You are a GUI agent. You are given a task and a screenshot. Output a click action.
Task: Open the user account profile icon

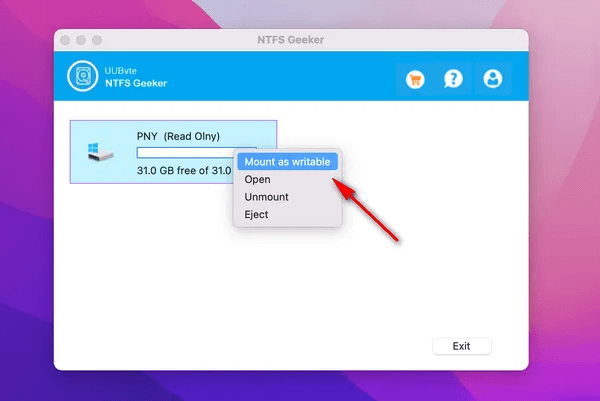point(492,79)
